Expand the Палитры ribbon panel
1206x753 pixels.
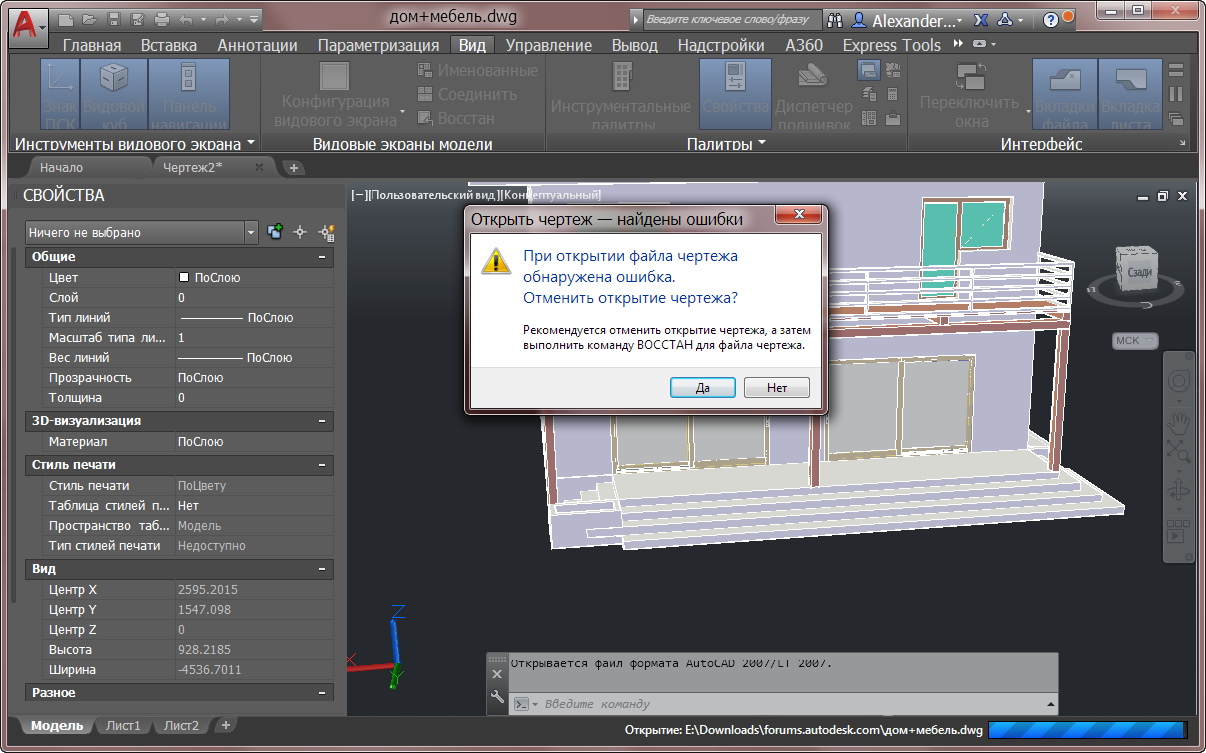[x=727, y=144]
